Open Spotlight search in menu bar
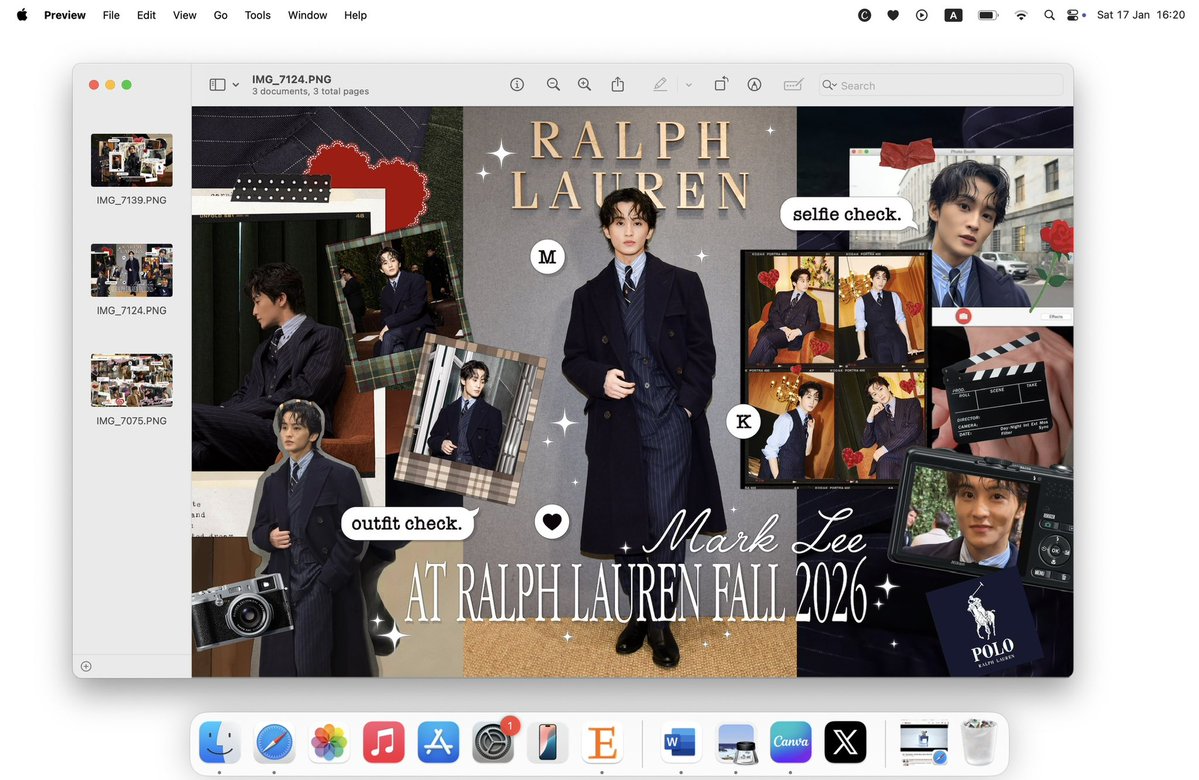This screenshot has height=780, width=1199. (1049, 15)
